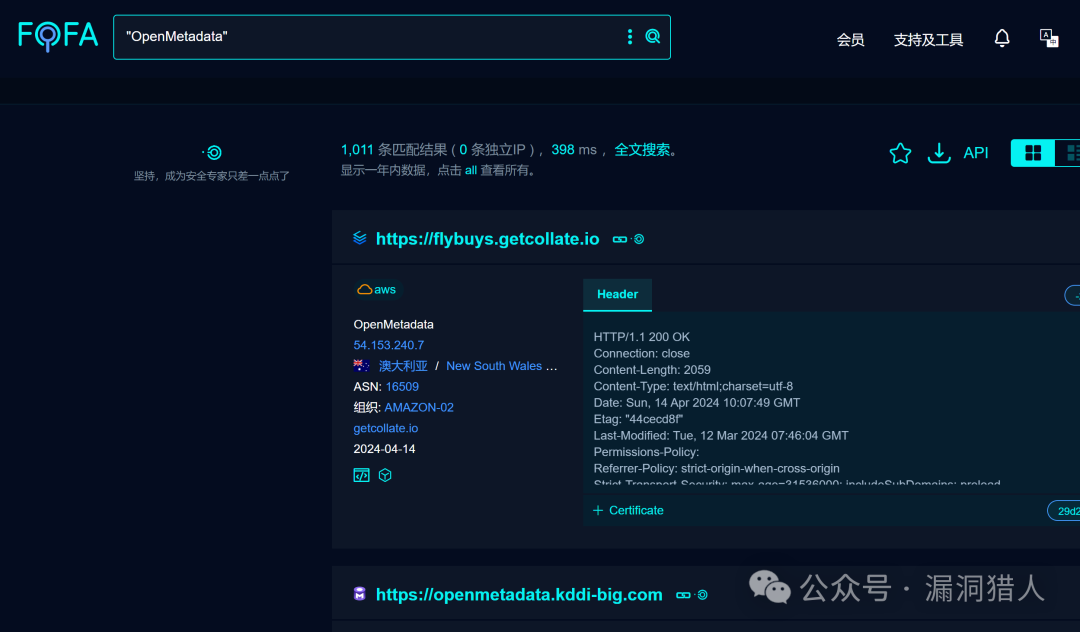1080x632 pixels.
Task: Click the link chain icon after kddi-big.com
Action: pos(683,595)
